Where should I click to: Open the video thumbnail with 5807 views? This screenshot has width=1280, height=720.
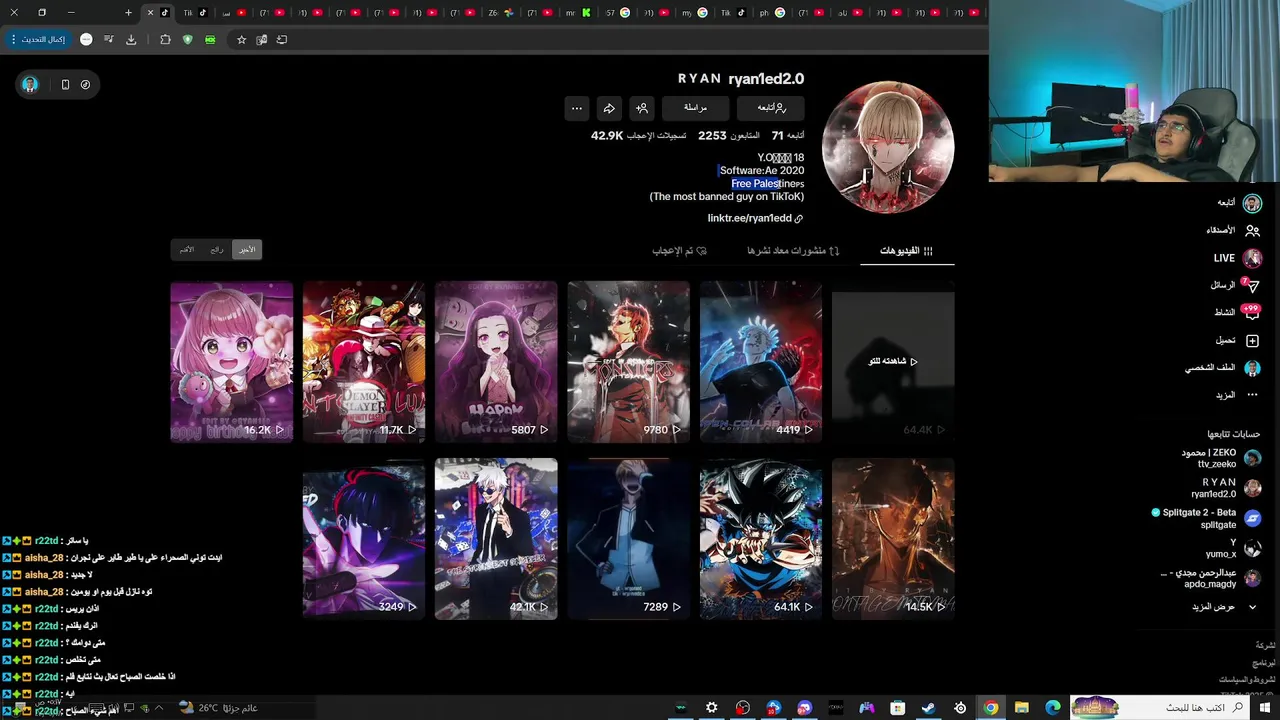pos(496,362)
